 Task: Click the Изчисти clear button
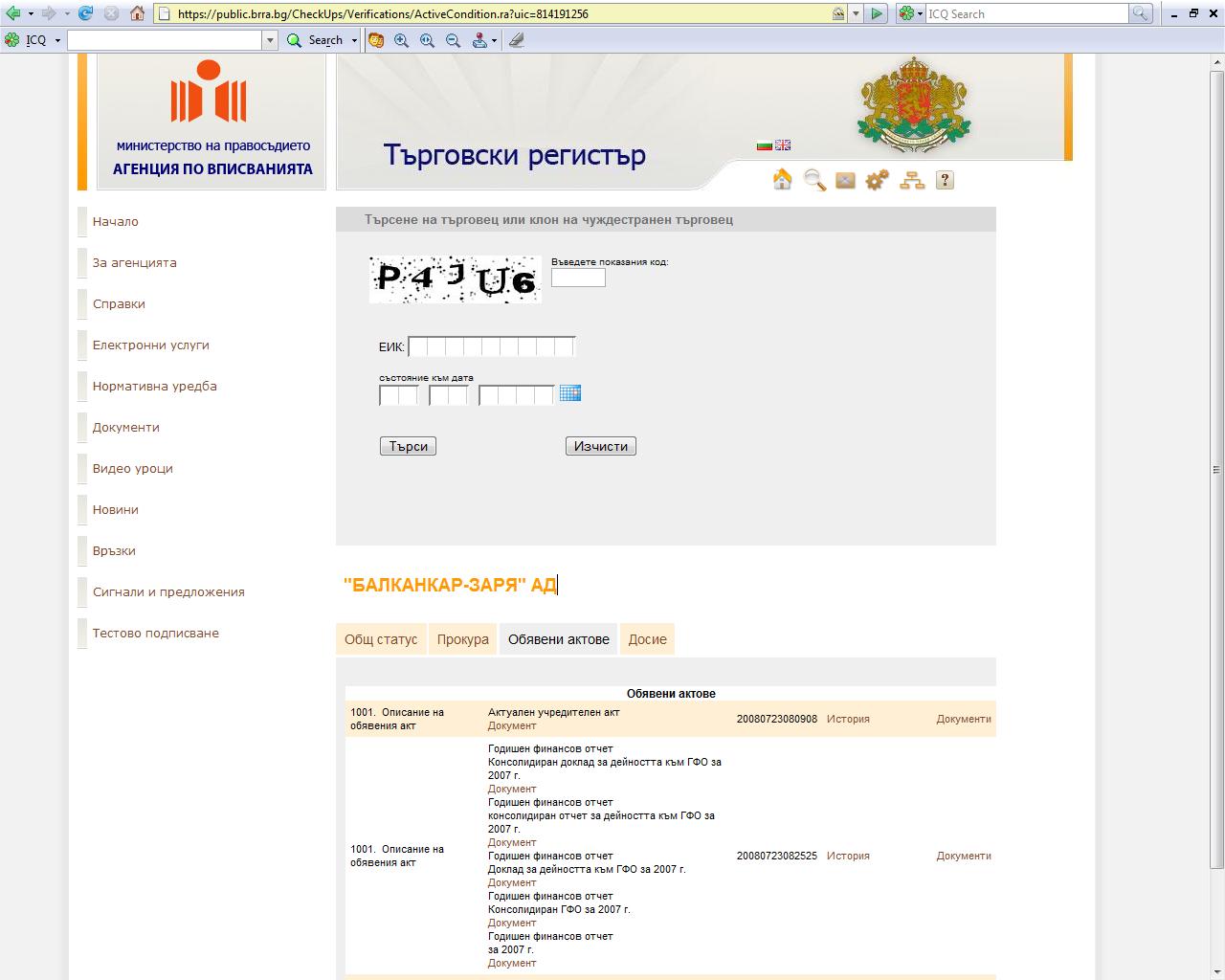pos(601,446)
